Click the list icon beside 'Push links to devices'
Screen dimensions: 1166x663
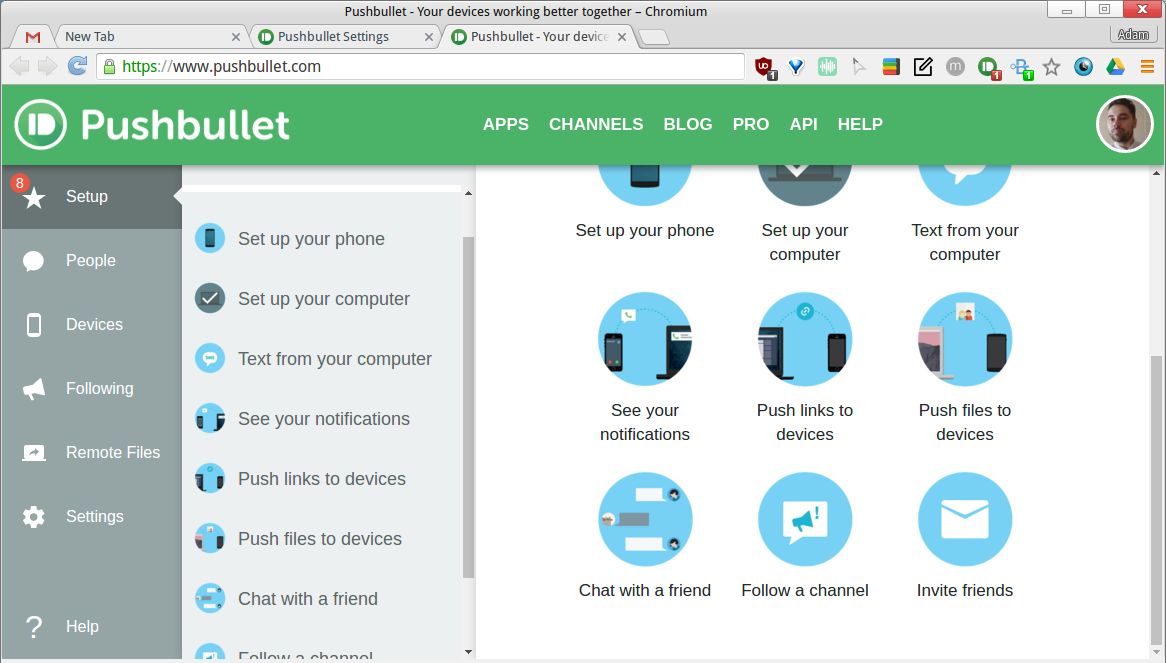(x=210, y=479)
